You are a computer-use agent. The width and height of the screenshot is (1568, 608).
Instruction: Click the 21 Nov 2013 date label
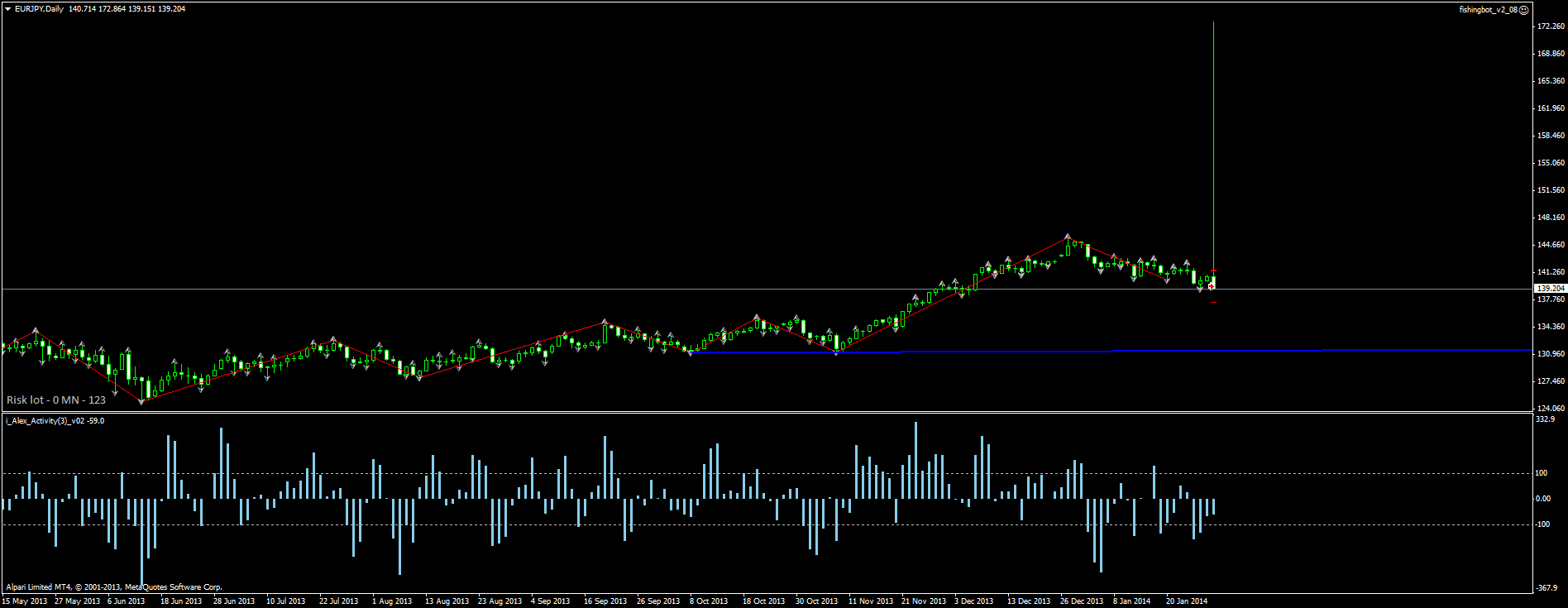click(924, 601)
